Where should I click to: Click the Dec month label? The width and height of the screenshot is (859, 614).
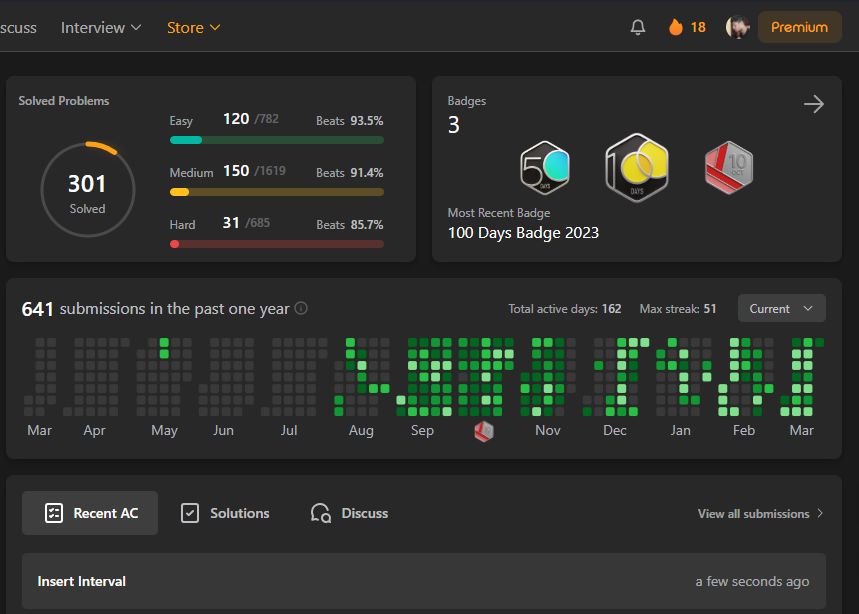click(x=615, y=431)
